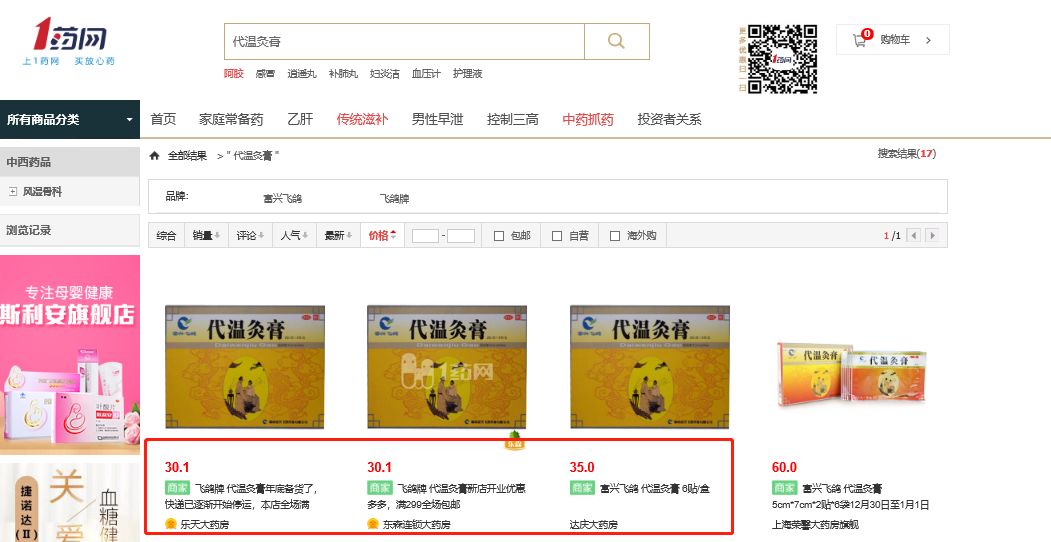Filter by brand 富兴飞鸽
This screenshot has width=1051, height=542.
coord(282,198)
